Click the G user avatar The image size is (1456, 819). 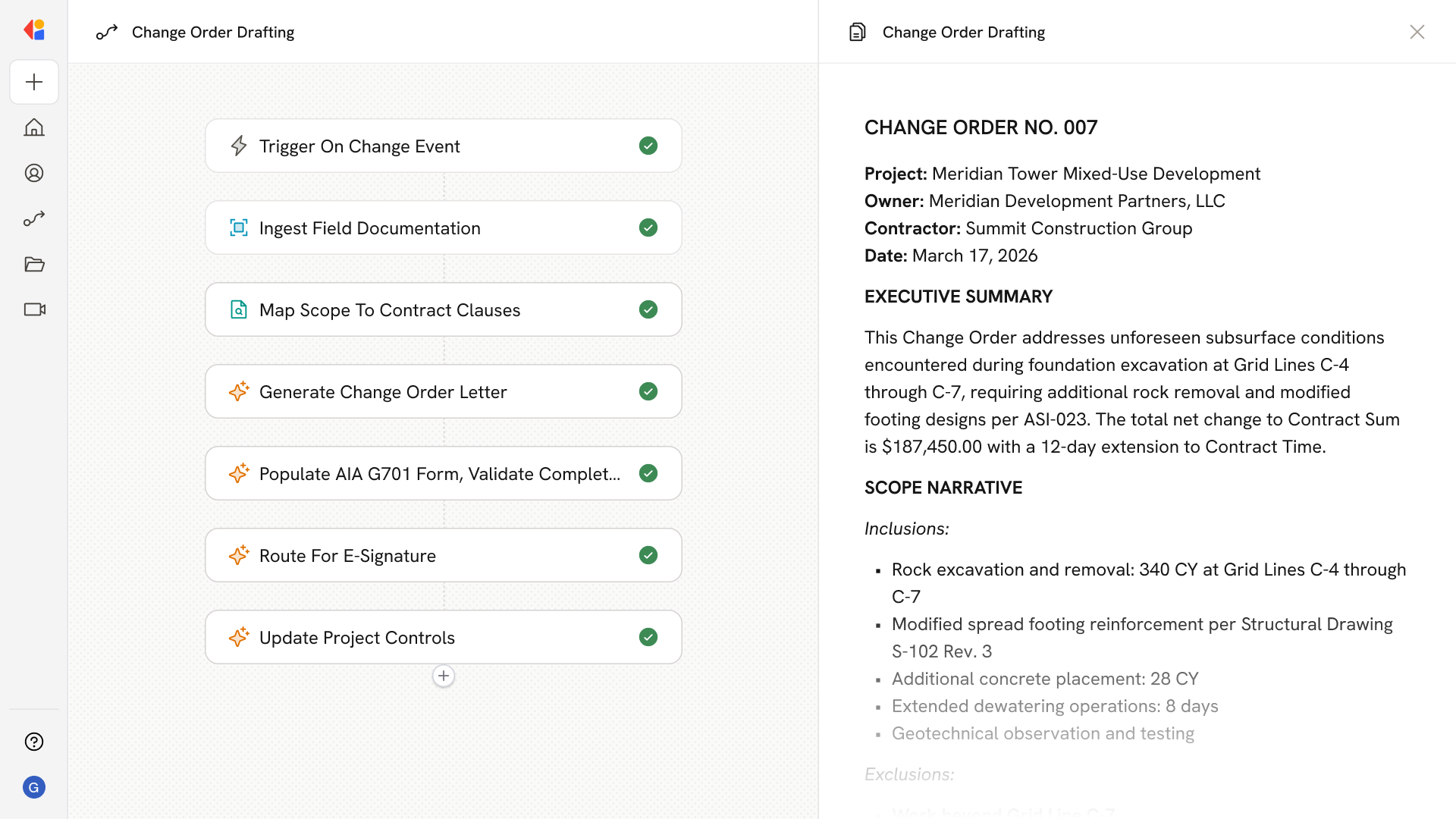tap(34, 787)
